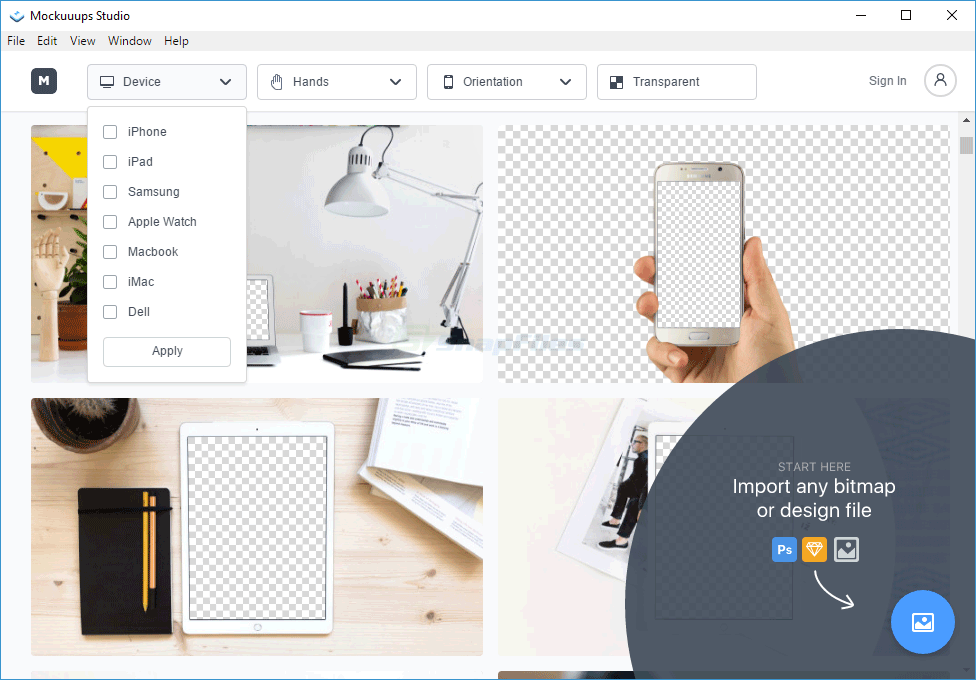The width and height of the screenshot is (976, 680).
Task: Click the vertical scrollbar thumb
Action: point(966,145)
